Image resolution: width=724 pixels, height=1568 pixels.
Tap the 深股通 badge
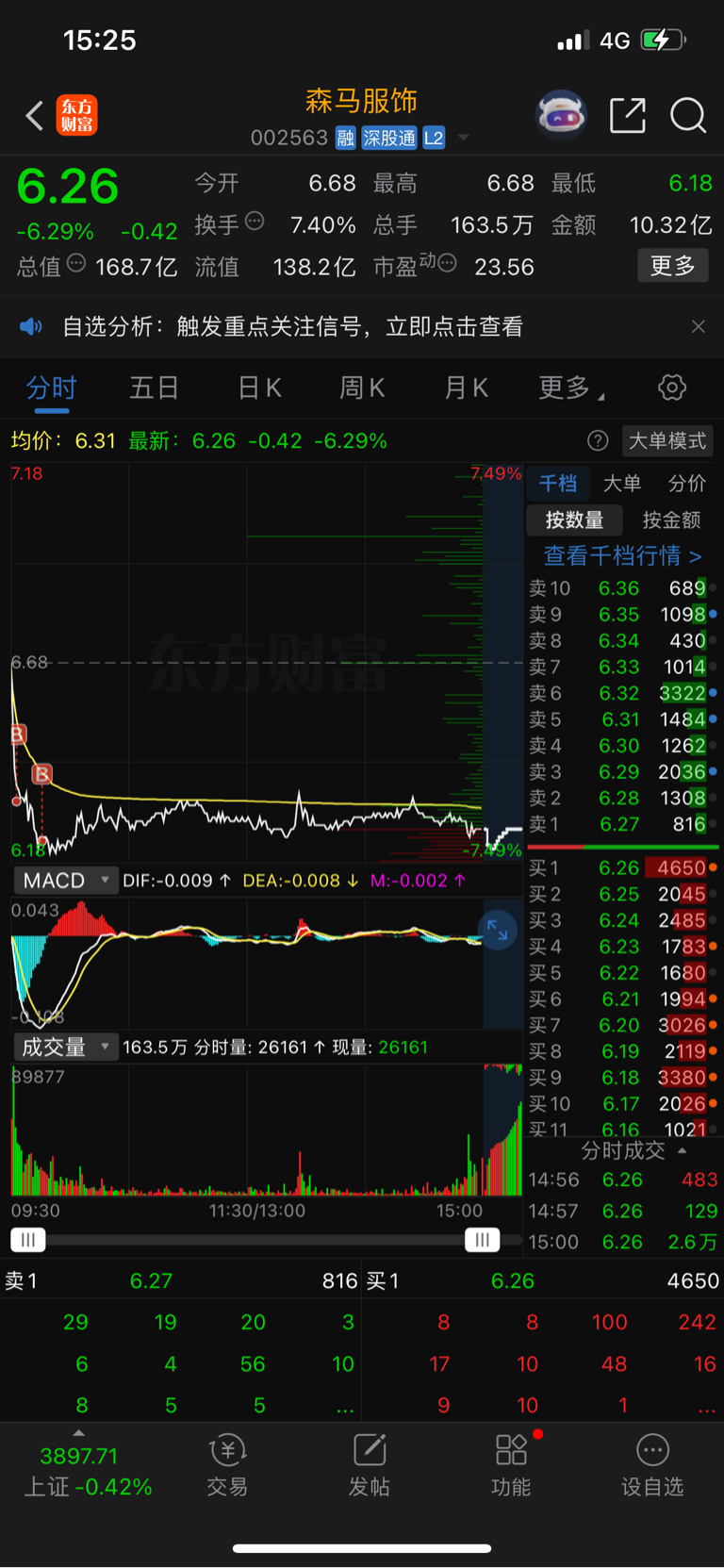(x=389, y=139)
